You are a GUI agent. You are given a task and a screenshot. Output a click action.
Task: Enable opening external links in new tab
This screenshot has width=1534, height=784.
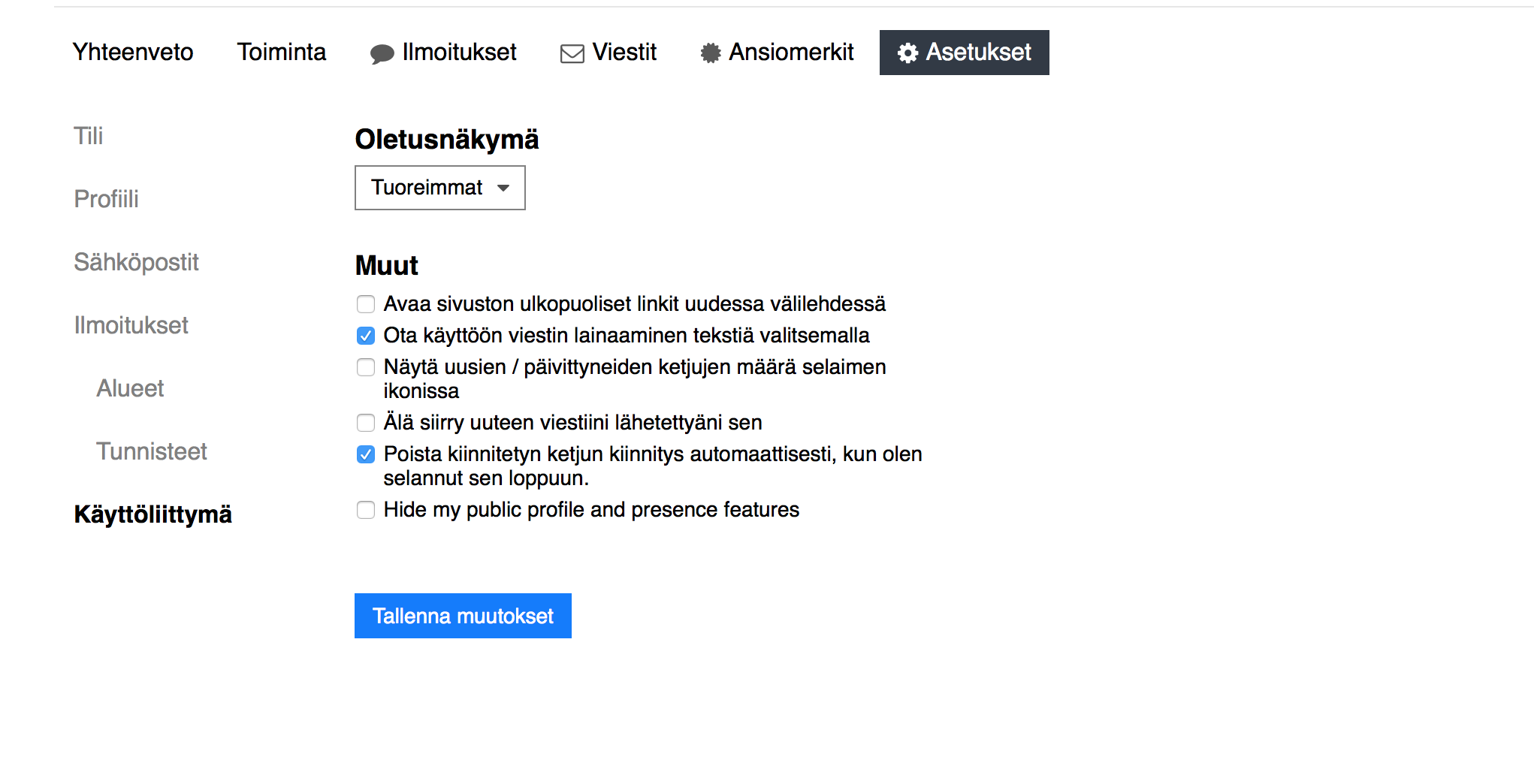pos(366,304)
